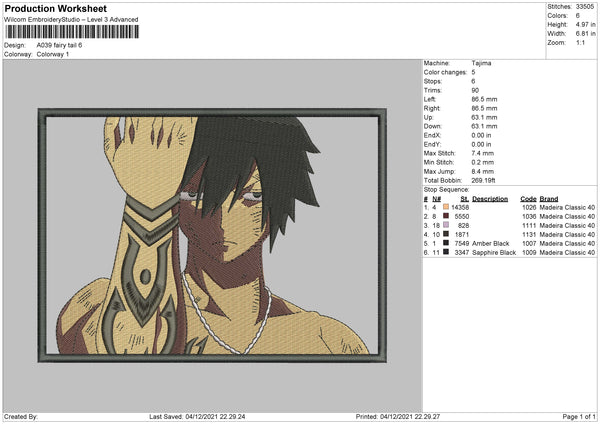
Task: Click the 'EndX:' label
Action: [x=432, y=135]
